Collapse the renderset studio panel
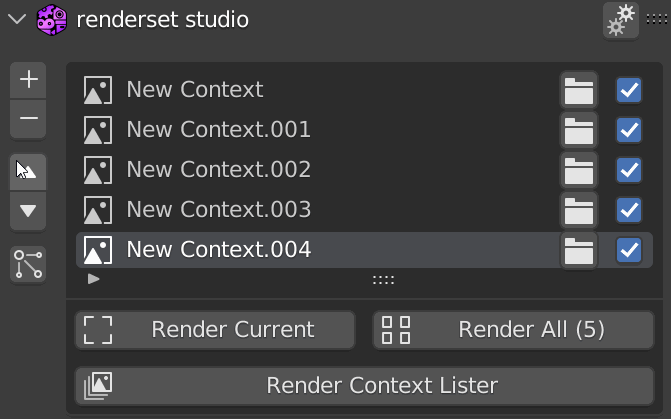This screenshot has width=671, height=419. (14, 19)
